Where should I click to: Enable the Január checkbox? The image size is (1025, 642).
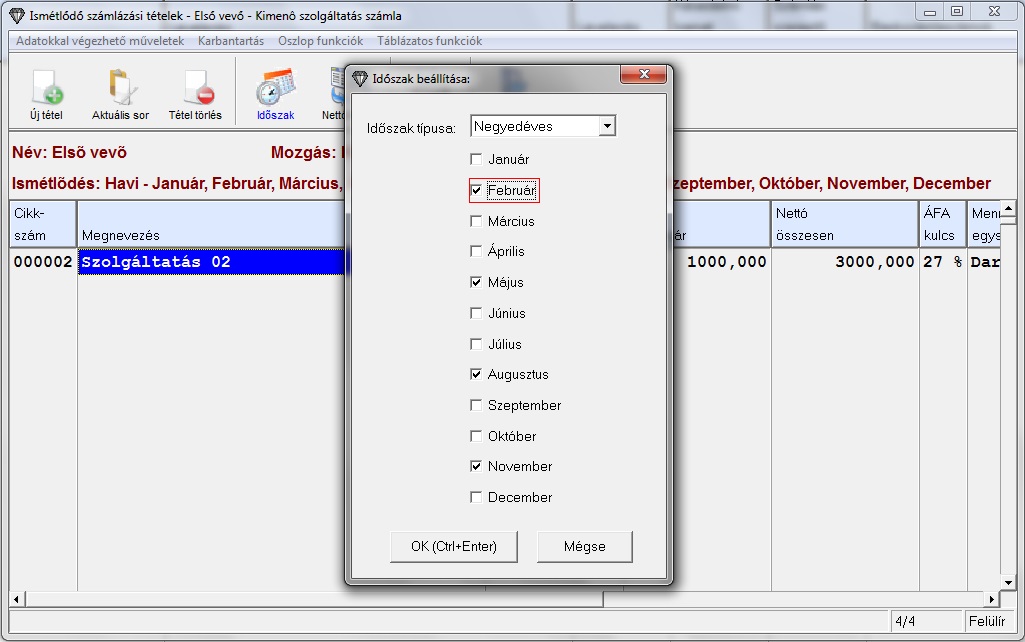[477, 159]
